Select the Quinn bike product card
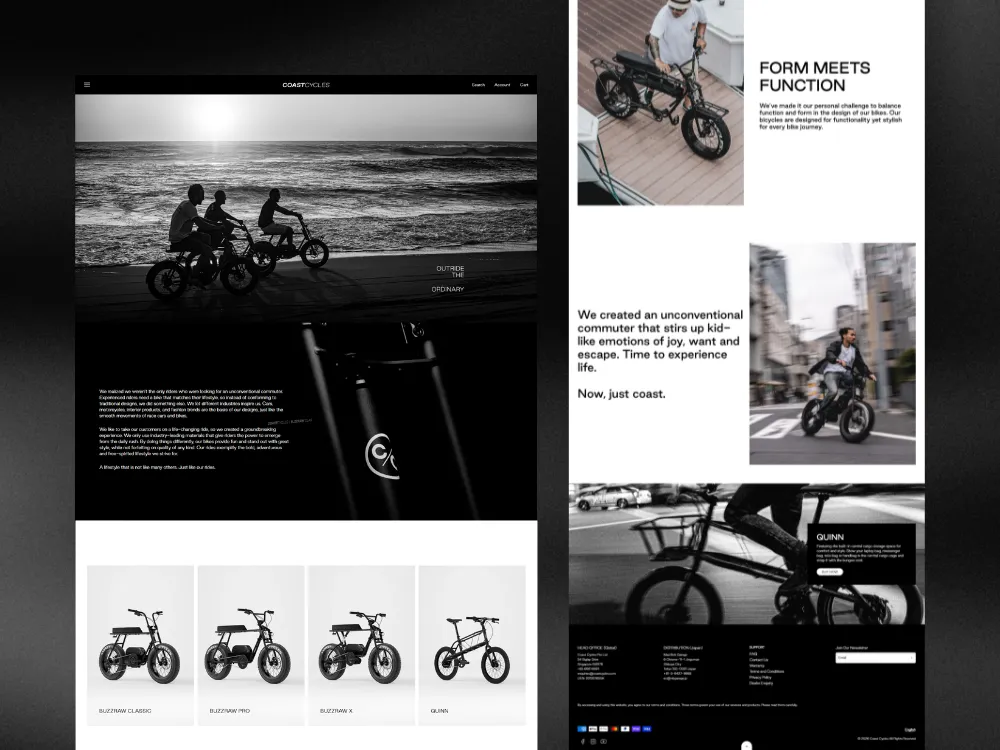 pos(472,645)
